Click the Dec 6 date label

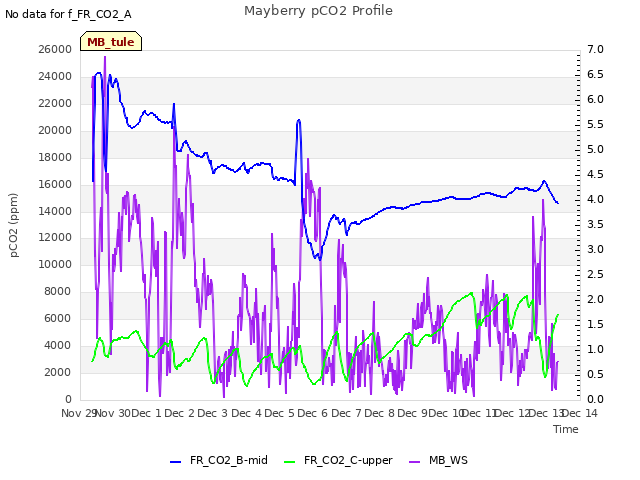[x=313, y=413]
